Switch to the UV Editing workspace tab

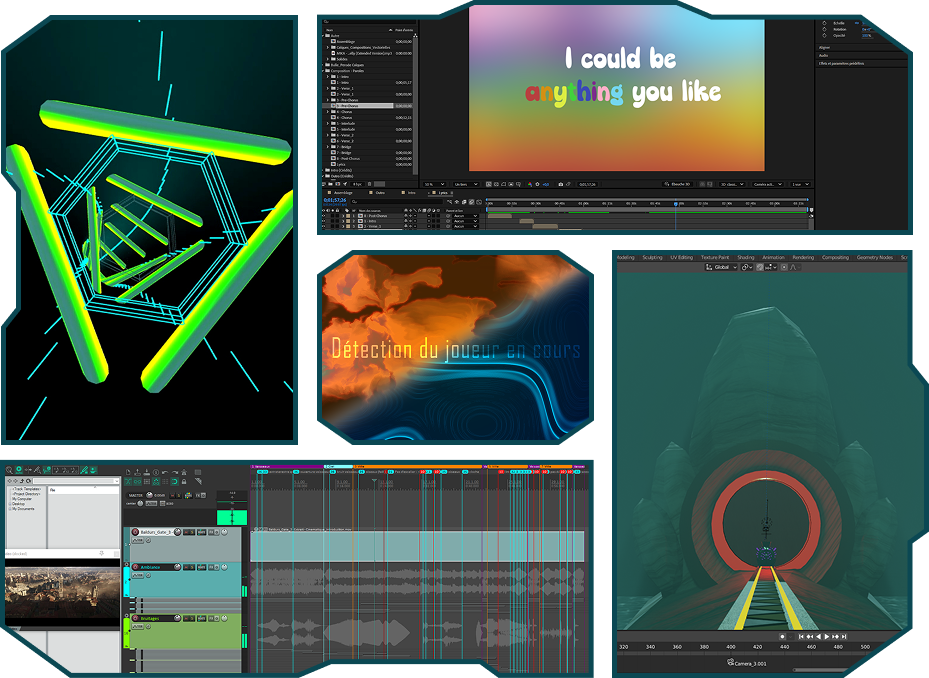[x=680, y=257]
